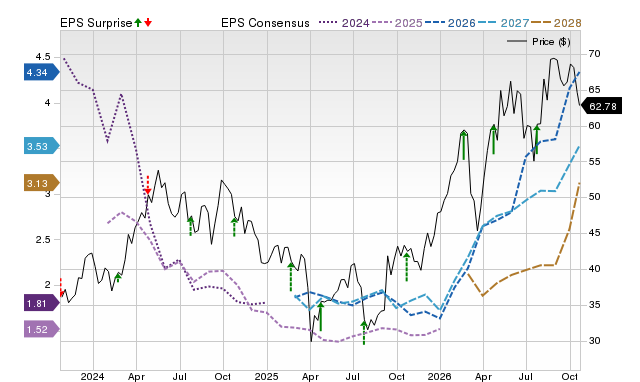Click the light purple 1.52 value tag
The width and height of the screenshot is (640, 382).
tap(42, 329)
